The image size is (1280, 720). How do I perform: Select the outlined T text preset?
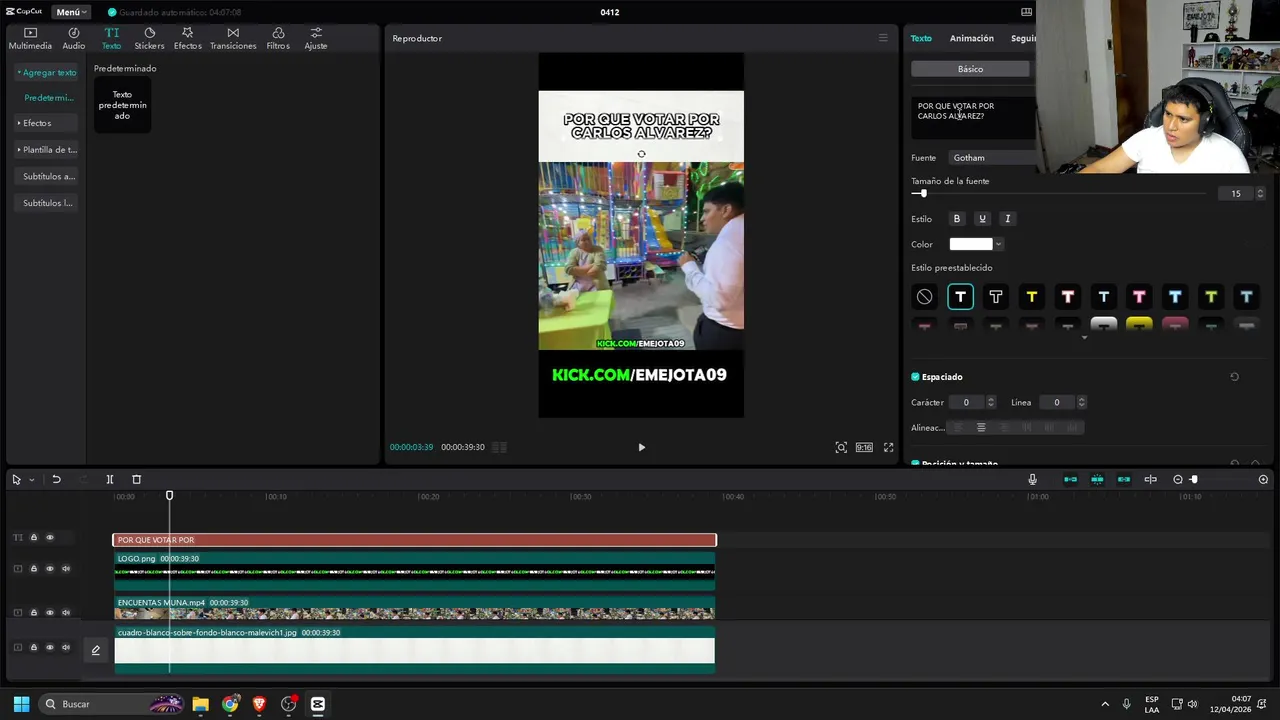pos(996,297)
